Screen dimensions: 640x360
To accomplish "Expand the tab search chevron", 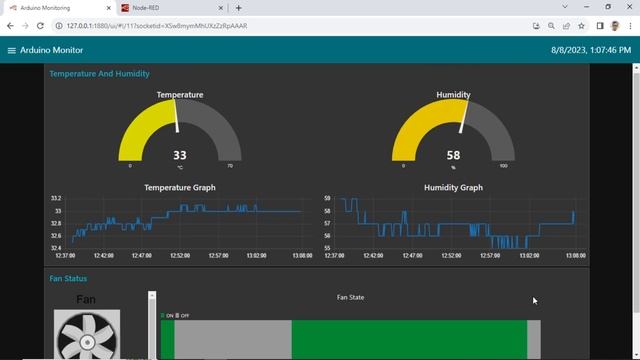I will pos(565,7).
